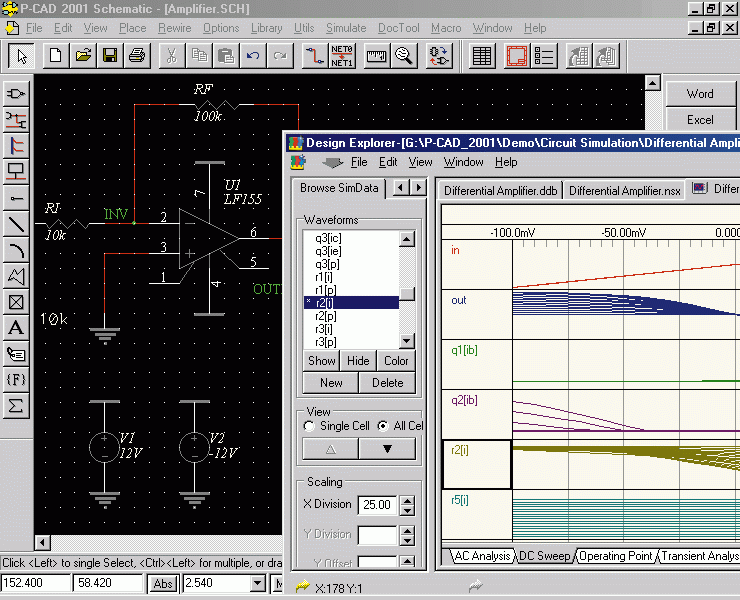Select q3[ic] in Waveforms list
Viewport: 740px width, 600px height.
tap(352, 238)
